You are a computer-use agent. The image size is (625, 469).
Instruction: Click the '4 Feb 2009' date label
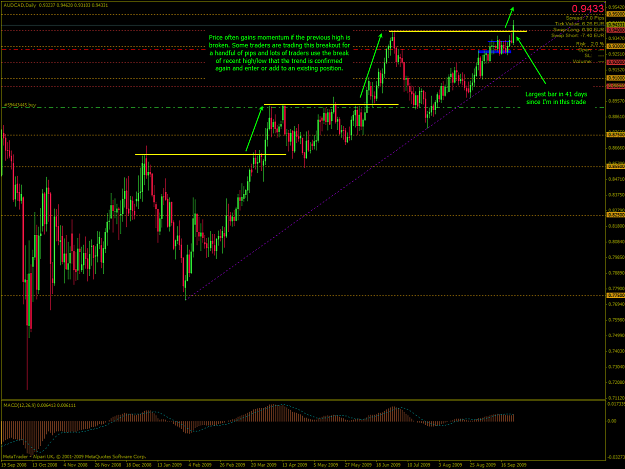click(x=200, y=465)
